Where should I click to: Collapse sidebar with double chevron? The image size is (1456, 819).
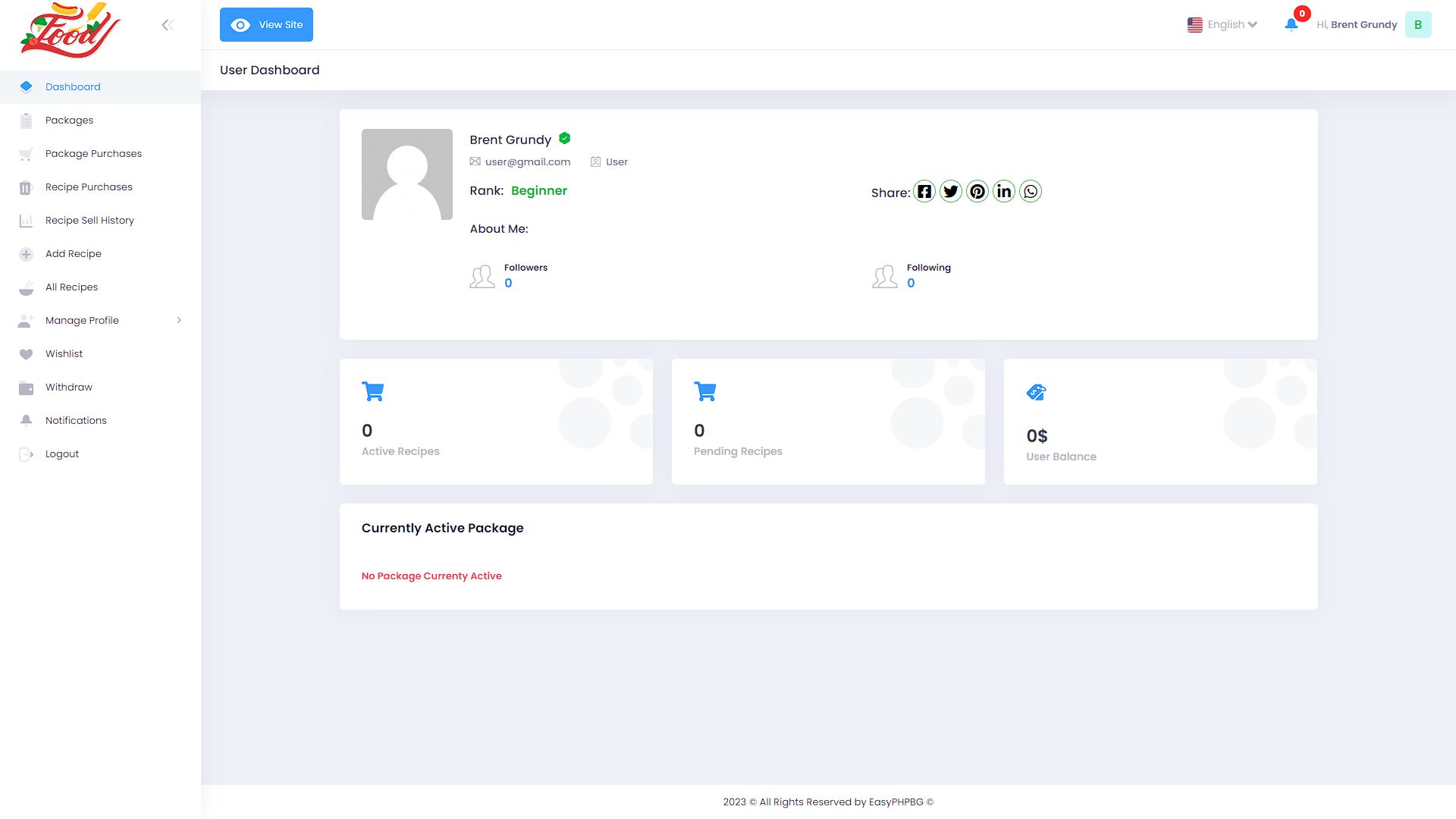pyautogui.click(x=168, y=25)
